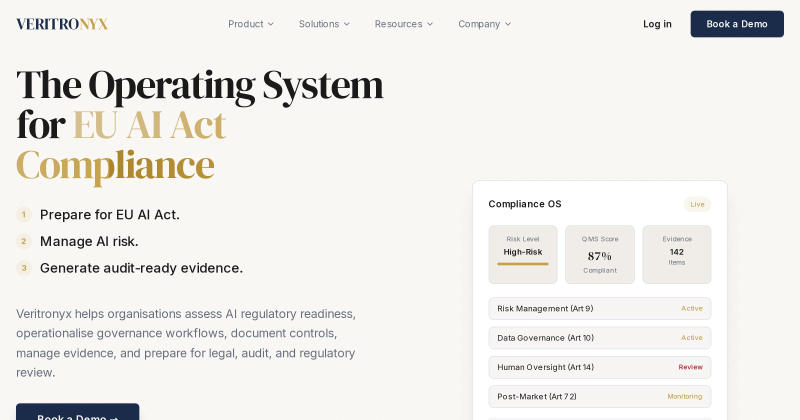
Task: Click the number 1 step badge
Action: 23,214
